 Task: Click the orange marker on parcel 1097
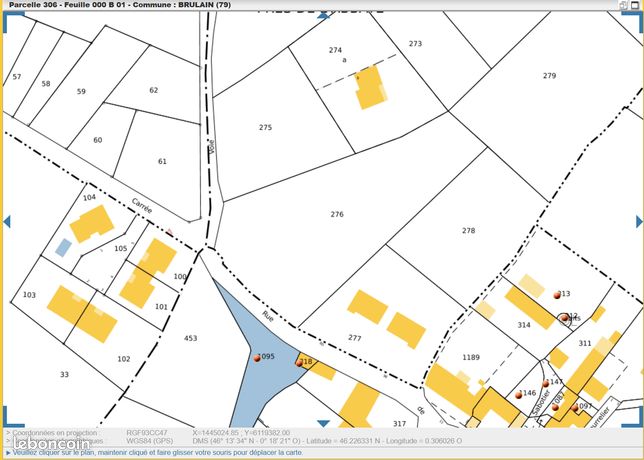click(575, 408)
